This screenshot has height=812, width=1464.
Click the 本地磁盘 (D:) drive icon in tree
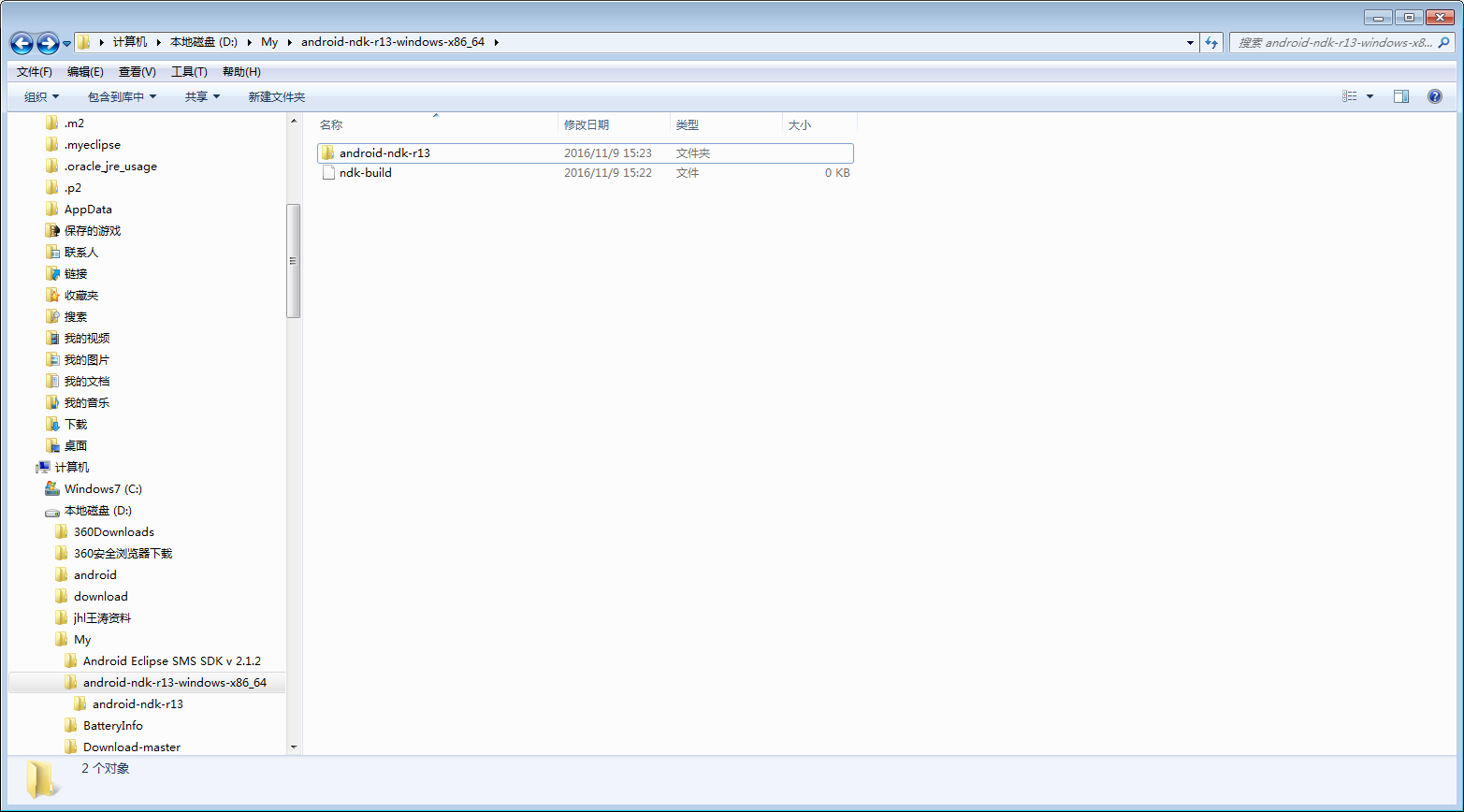coord(52,511)
